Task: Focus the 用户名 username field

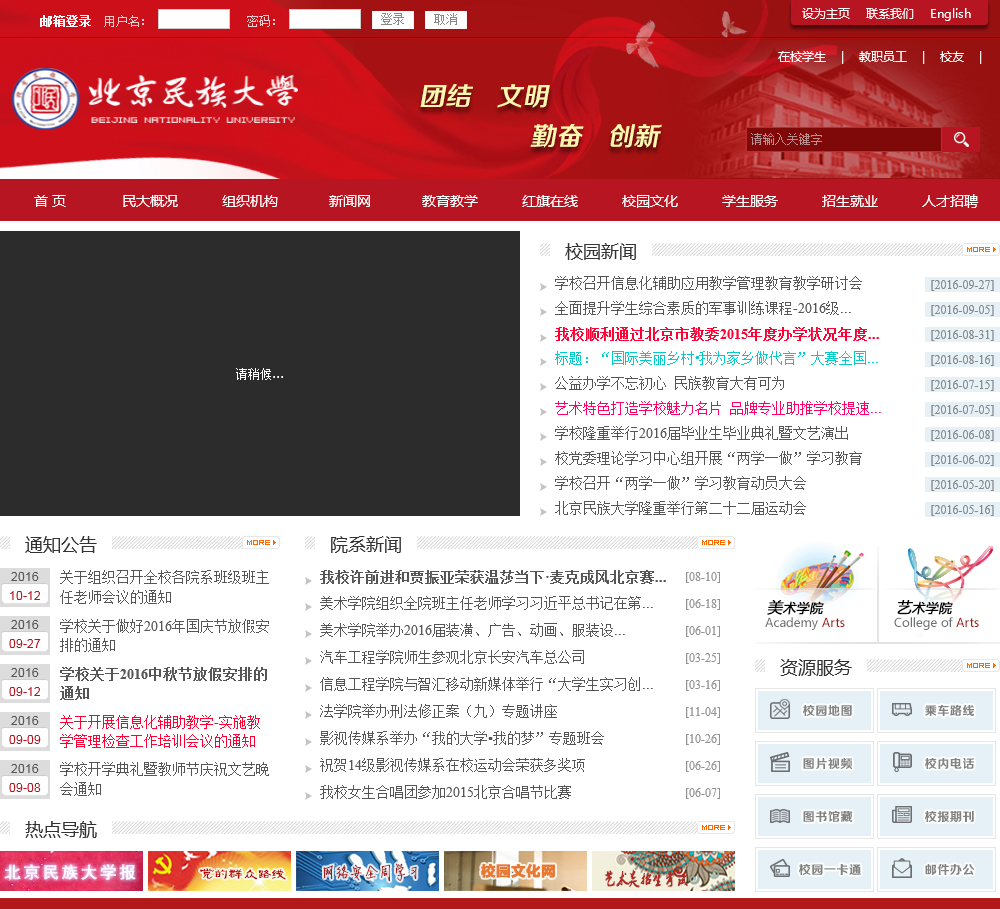Action: click(194, 19)
